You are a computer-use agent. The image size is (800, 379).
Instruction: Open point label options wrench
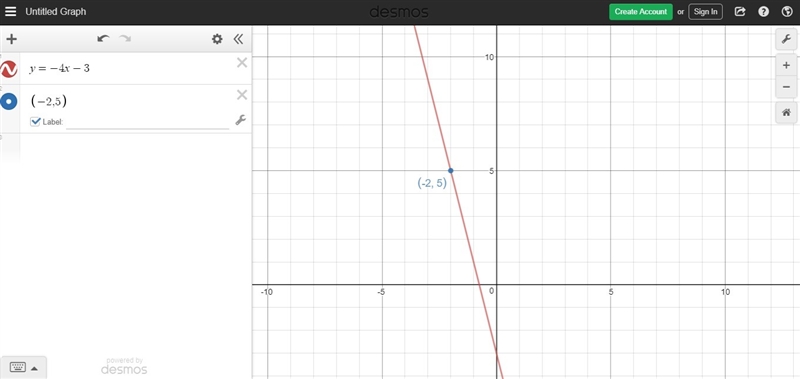point(240,120)
